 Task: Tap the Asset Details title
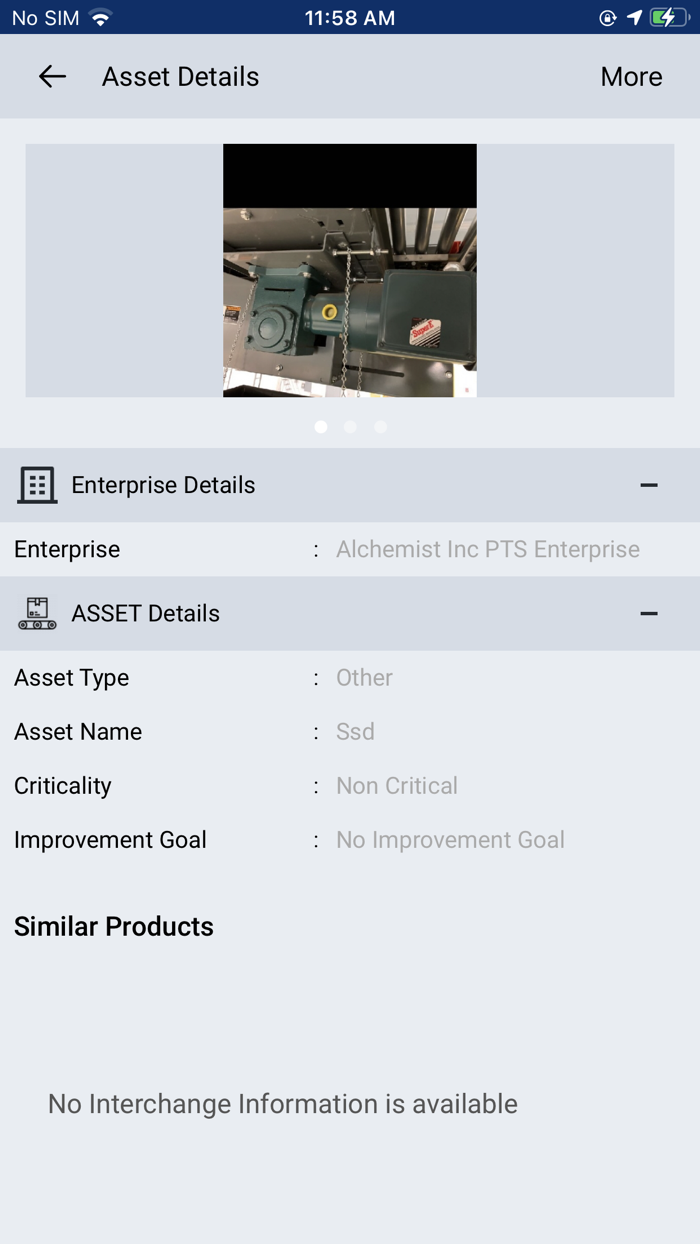[x=180, y=76]
